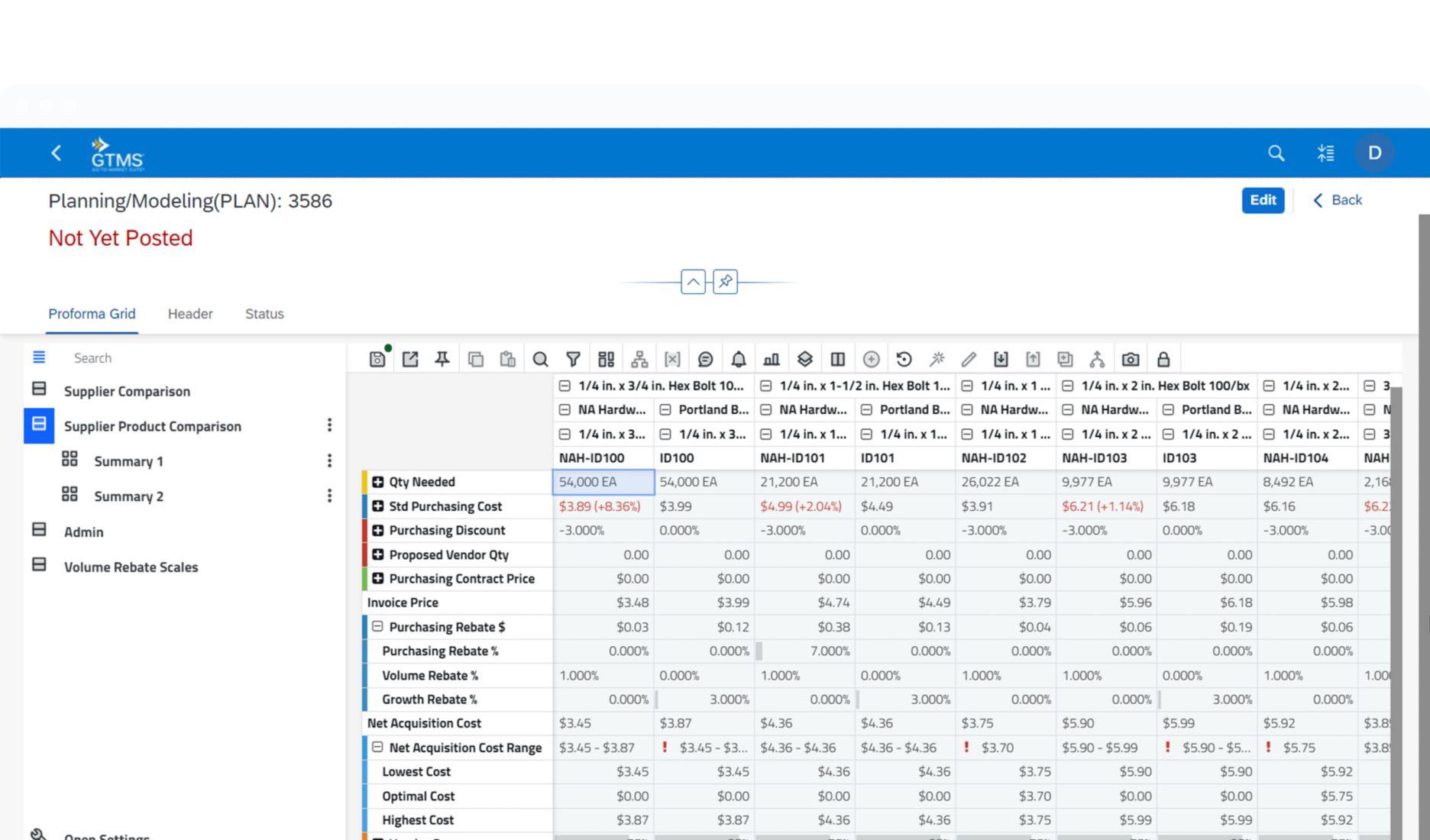The width and height of the screenshot is (1430, 840).
Task: Open the edit pencil tool in the toolbar
Action: tap(969, 358)
